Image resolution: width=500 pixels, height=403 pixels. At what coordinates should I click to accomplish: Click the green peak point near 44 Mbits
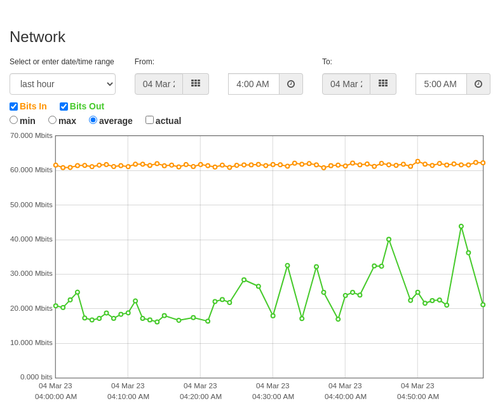[461, 226]
